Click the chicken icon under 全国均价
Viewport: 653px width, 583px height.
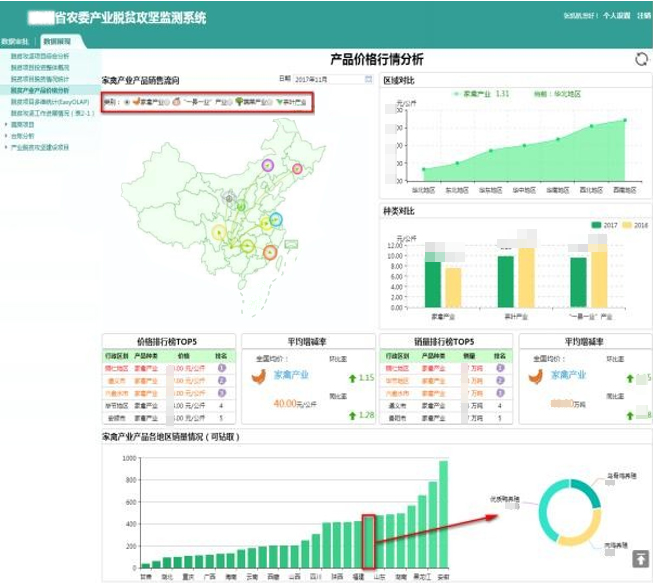click(x=260, y=378)
